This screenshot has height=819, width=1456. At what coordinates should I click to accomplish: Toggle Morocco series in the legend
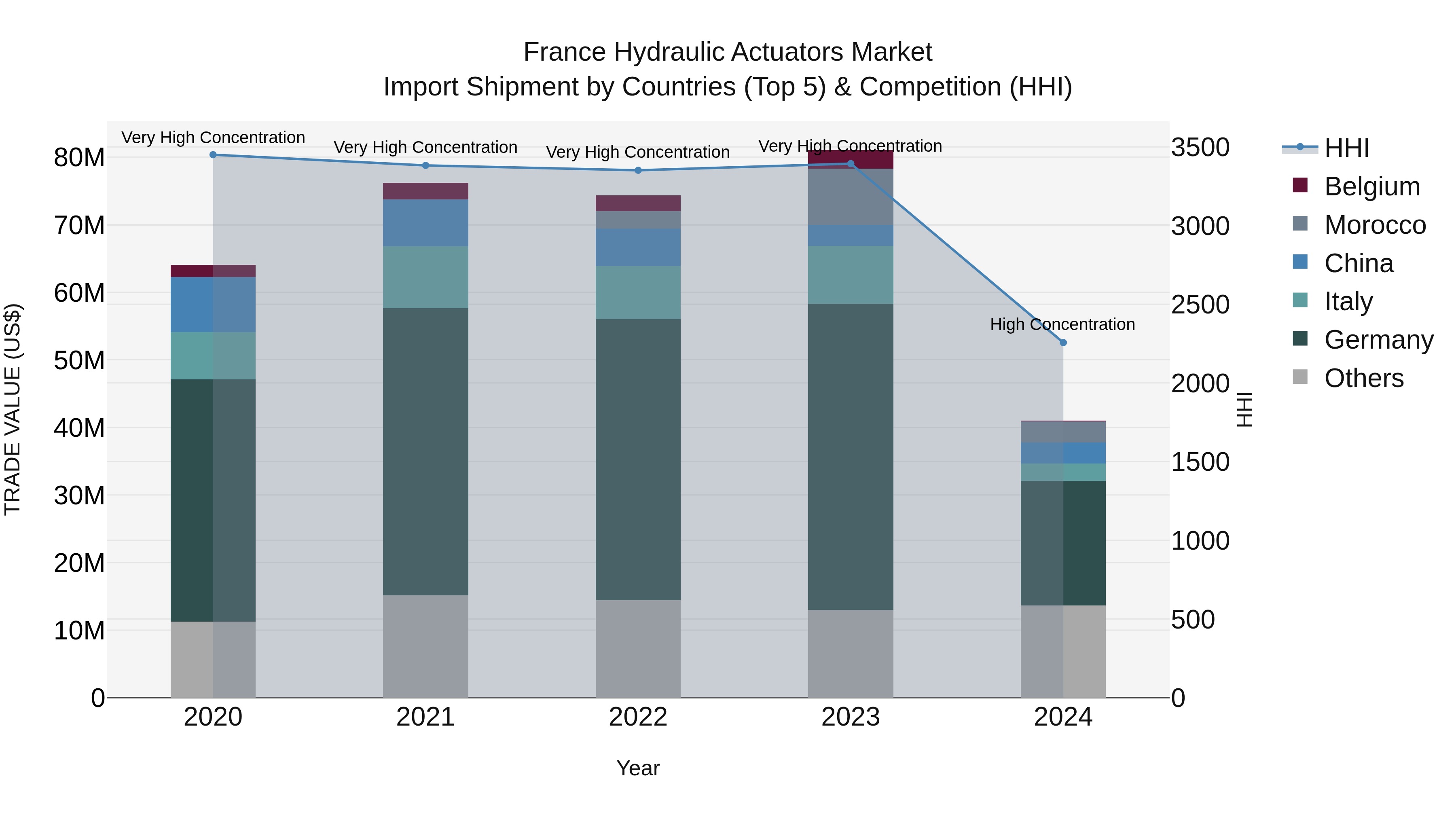(1359, 225)
